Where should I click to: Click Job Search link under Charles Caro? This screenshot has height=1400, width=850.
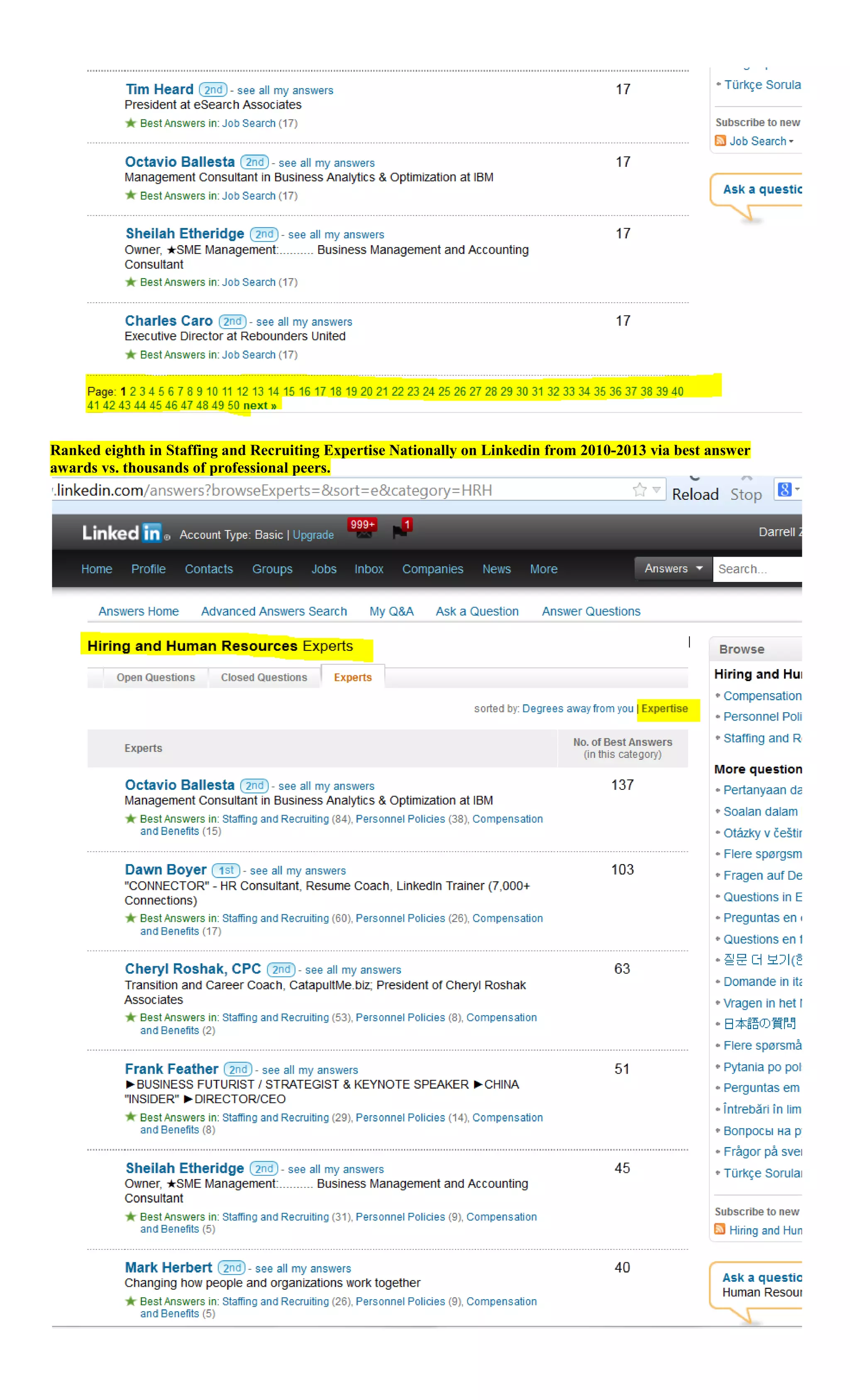point(248,354)
